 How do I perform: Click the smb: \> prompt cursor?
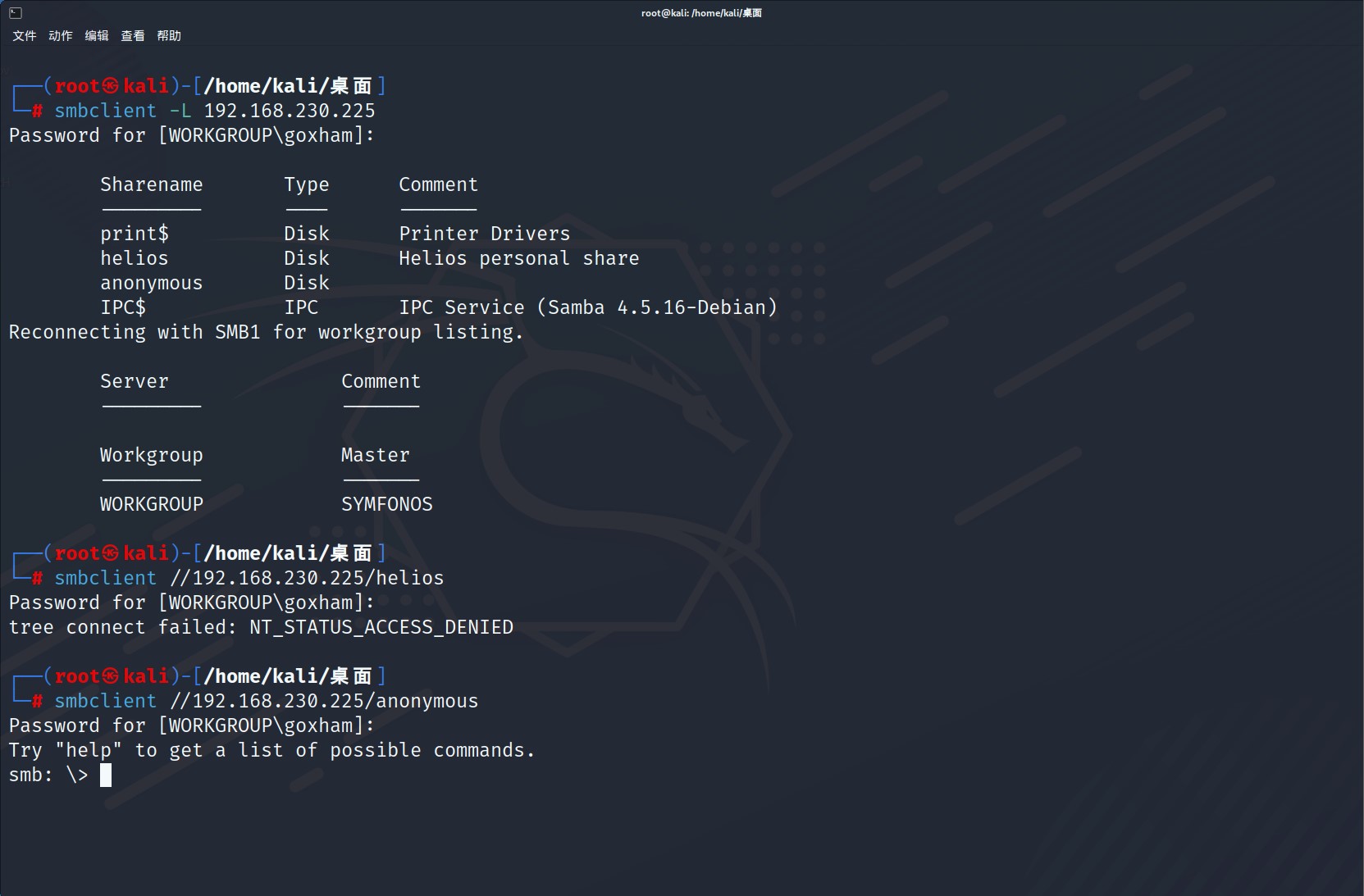(106, 775)
